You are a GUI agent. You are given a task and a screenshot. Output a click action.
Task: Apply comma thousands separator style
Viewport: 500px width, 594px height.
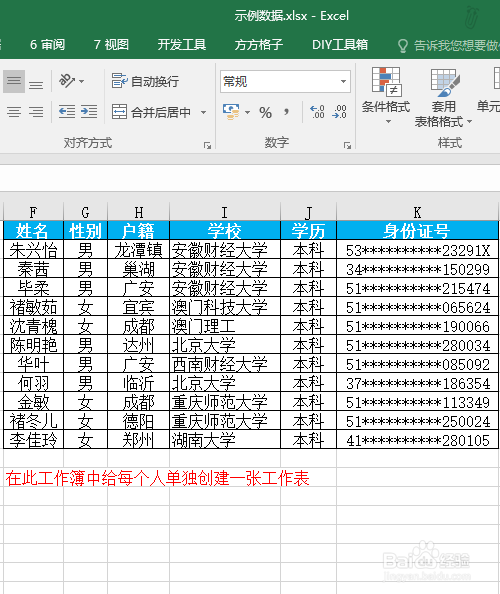(286, 113)
